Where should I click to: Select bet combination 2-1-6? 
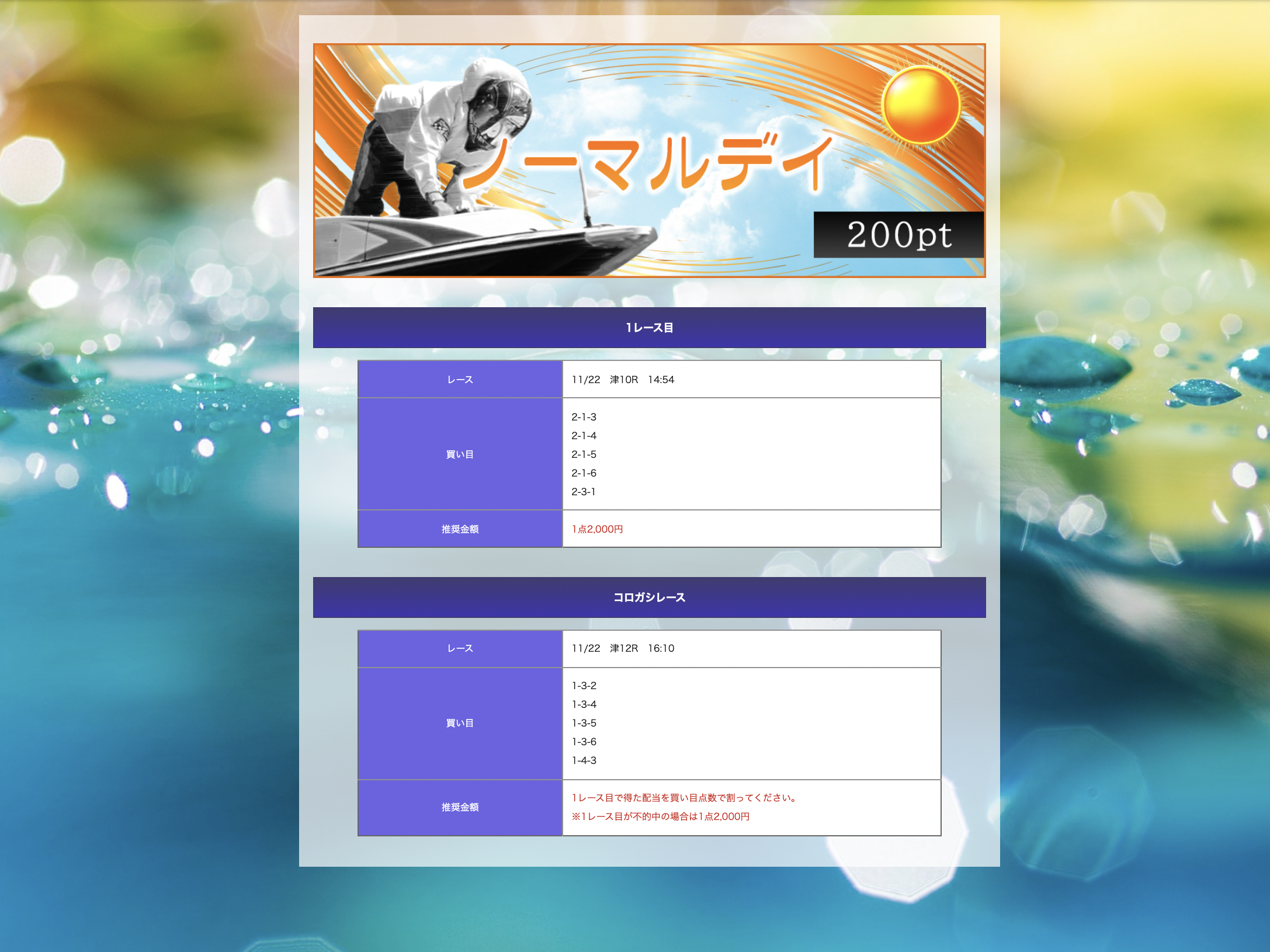[584, 473]
